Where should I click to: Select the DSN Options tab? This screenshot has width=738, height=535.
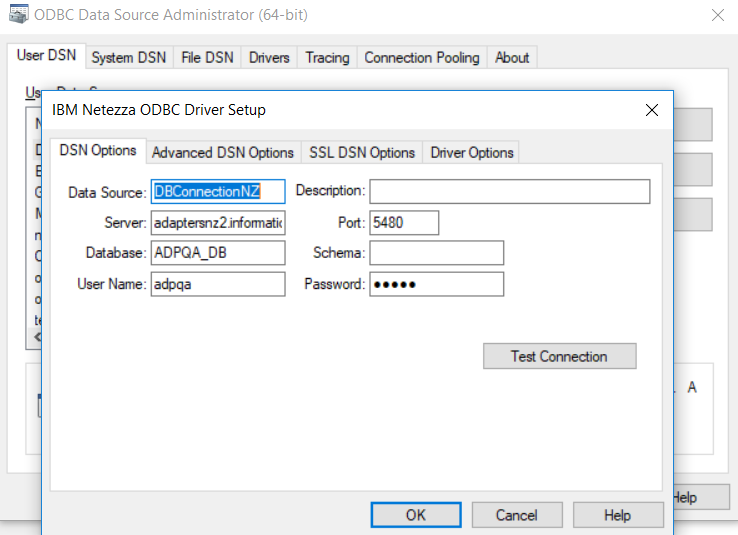pos(98,151)
